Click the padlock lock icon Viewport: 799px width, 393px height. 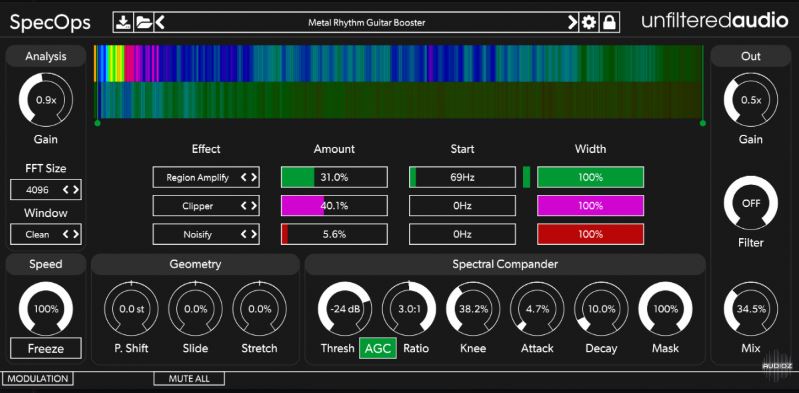click(609, 22)
